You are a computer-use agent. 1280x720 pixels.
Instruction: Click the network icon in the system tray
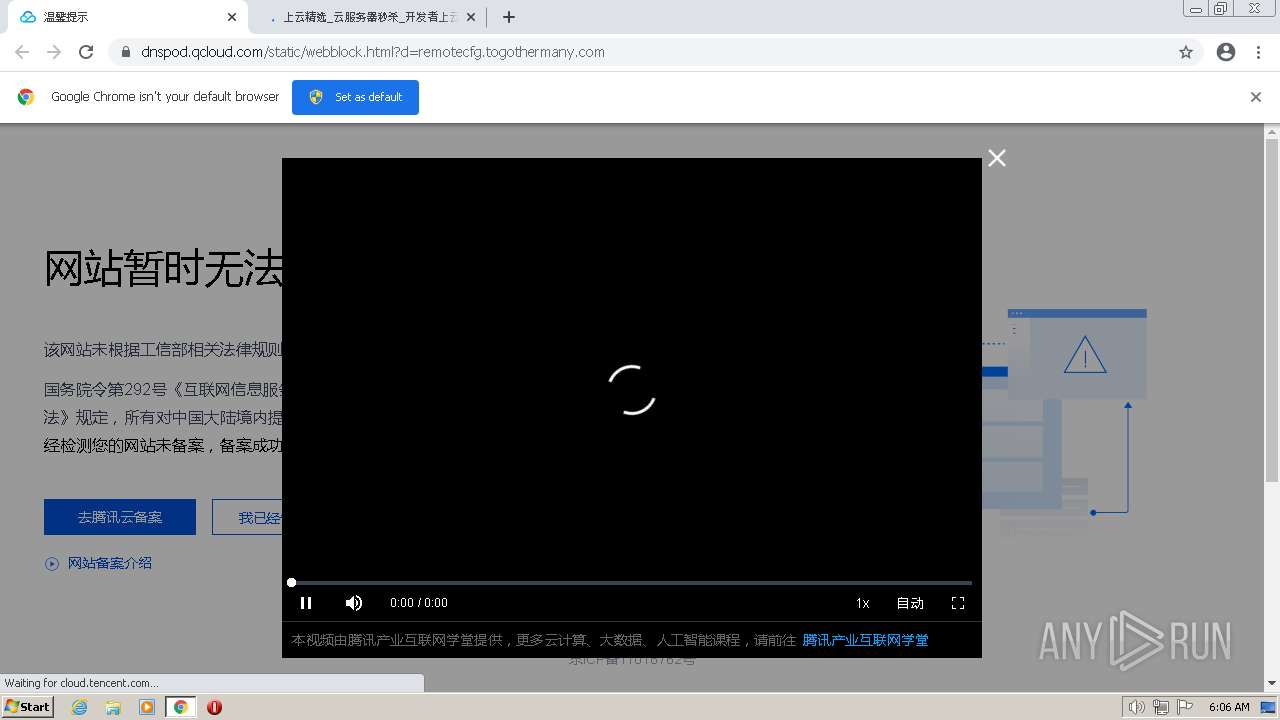point(1161,707)
